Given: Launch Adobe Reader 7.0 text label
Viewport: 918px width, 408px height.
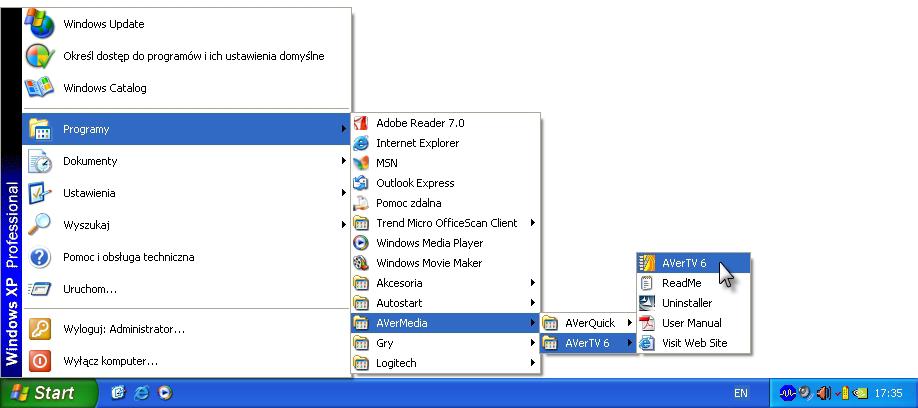Looking at the screenshot, I should click(x=420, y=123).
